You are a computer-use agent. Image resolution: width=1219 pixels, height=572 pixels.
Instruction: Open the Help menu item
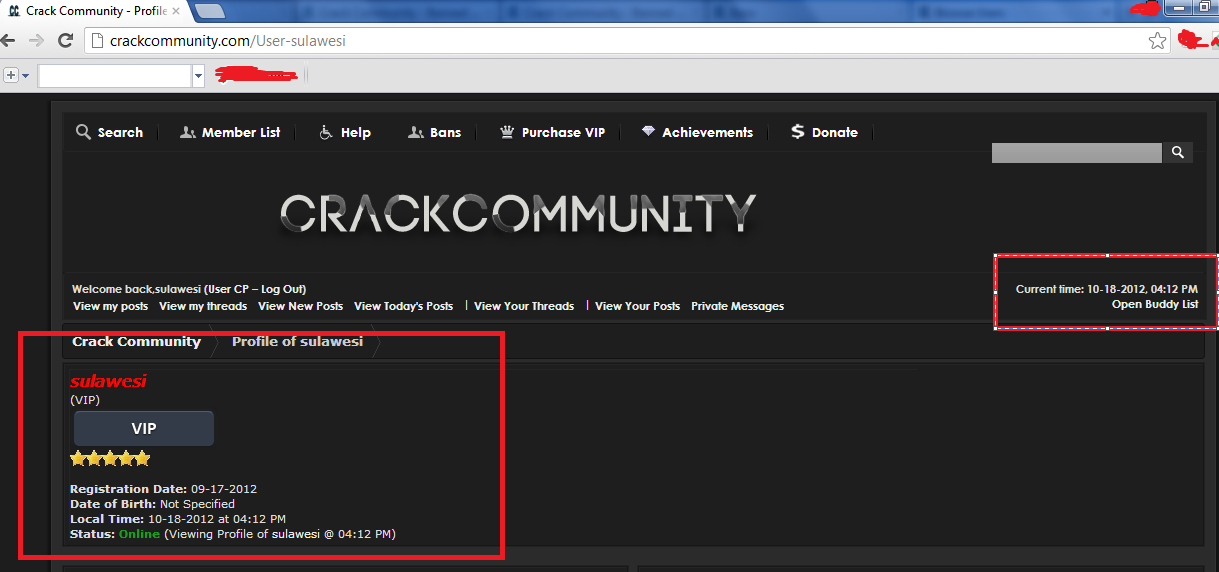[355, 132]
